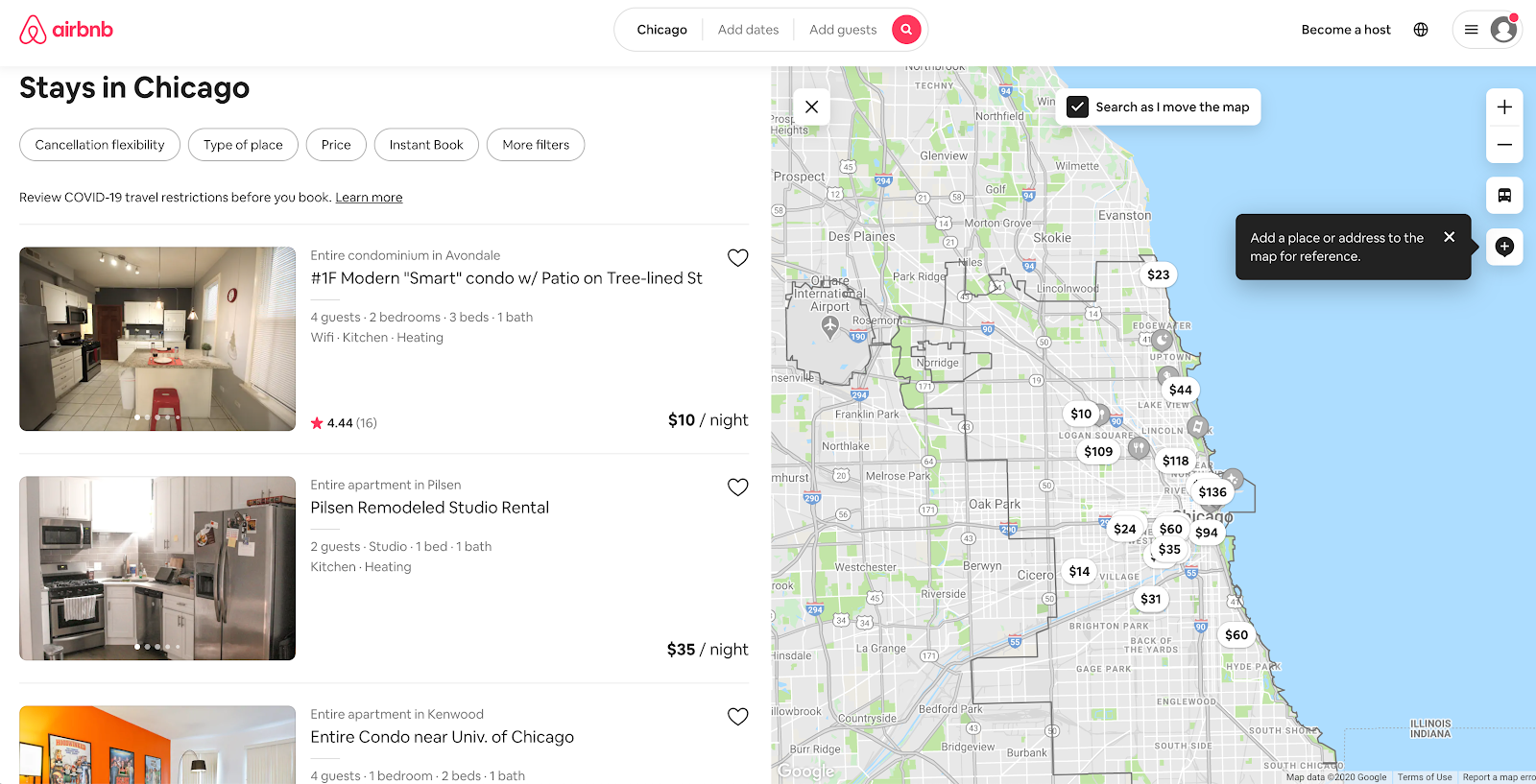The width and height of the screenshot is (1536, 784).
Task: Open the Price filter
Action: [336, 145]
